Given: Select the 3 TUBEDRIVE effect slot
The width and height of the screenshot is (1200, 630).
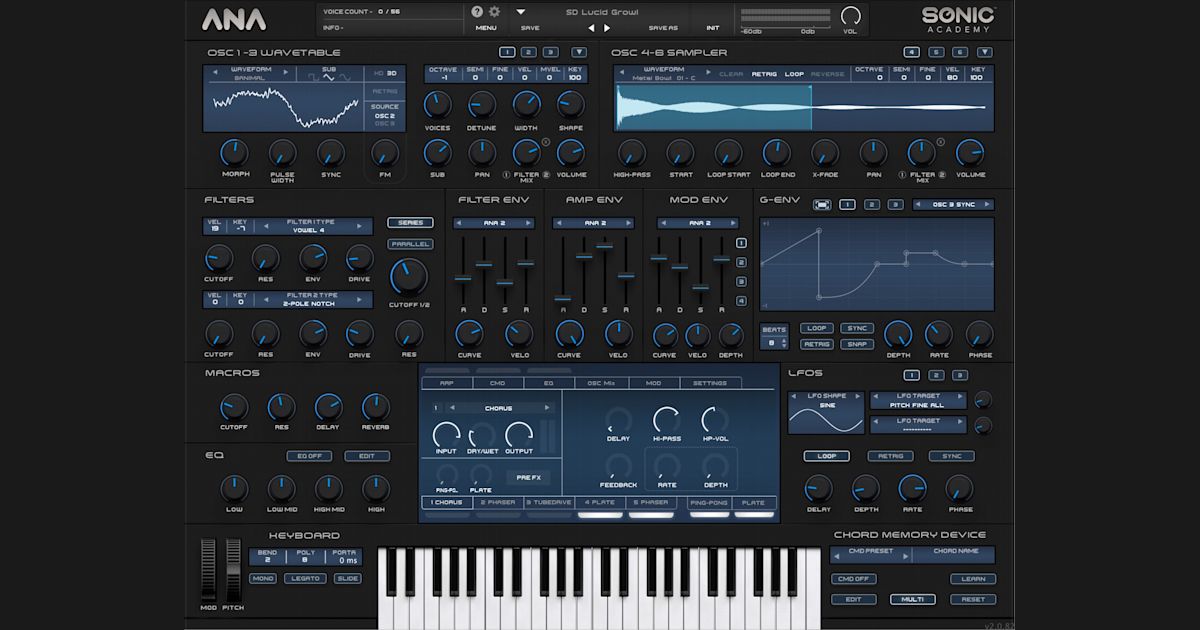Looking at the screenshot, I should pos(550,503).
